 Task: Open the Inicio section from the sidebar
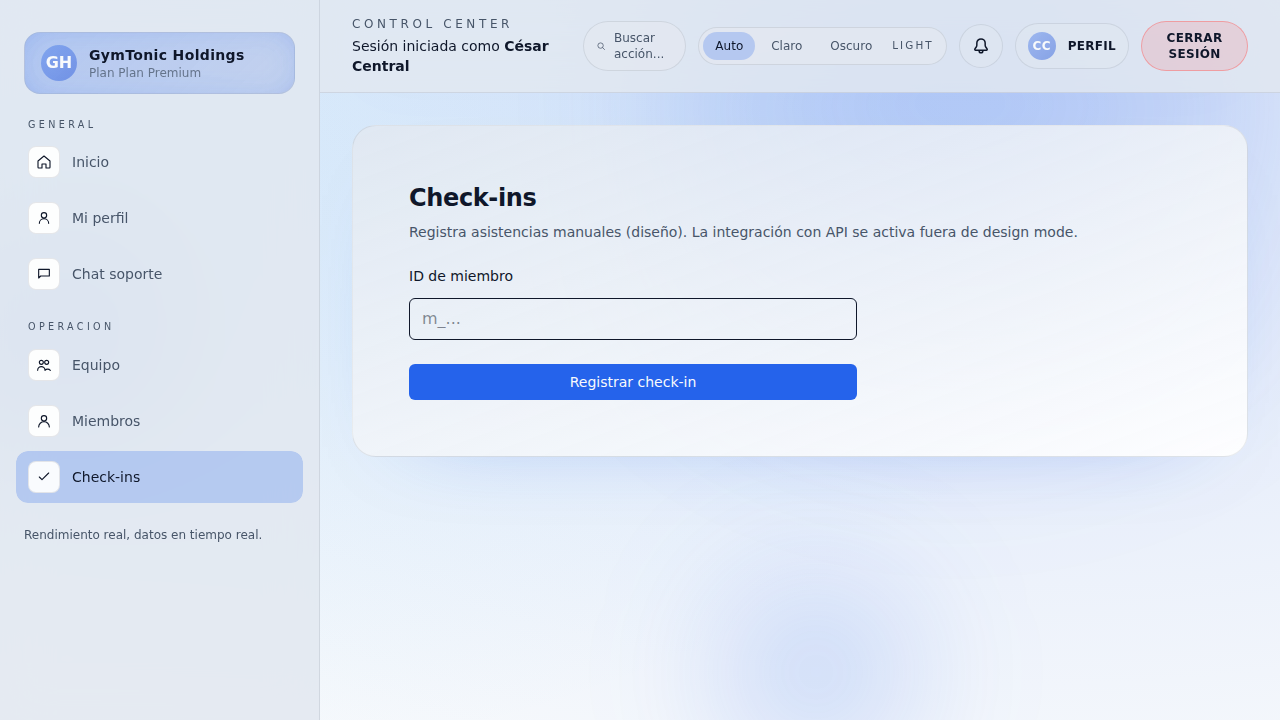click(90, 161)
